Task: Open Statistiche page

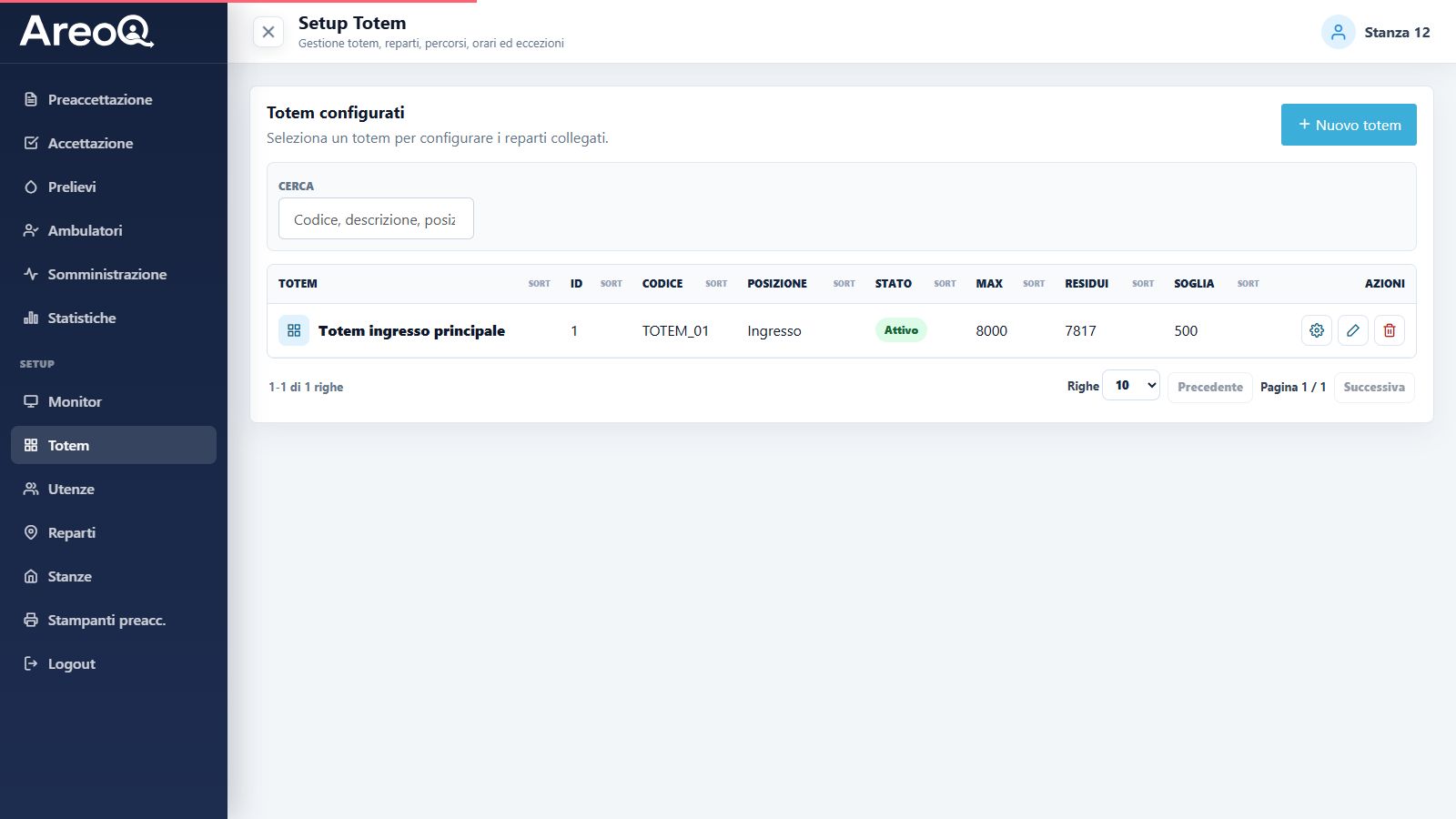Action: 114,318
